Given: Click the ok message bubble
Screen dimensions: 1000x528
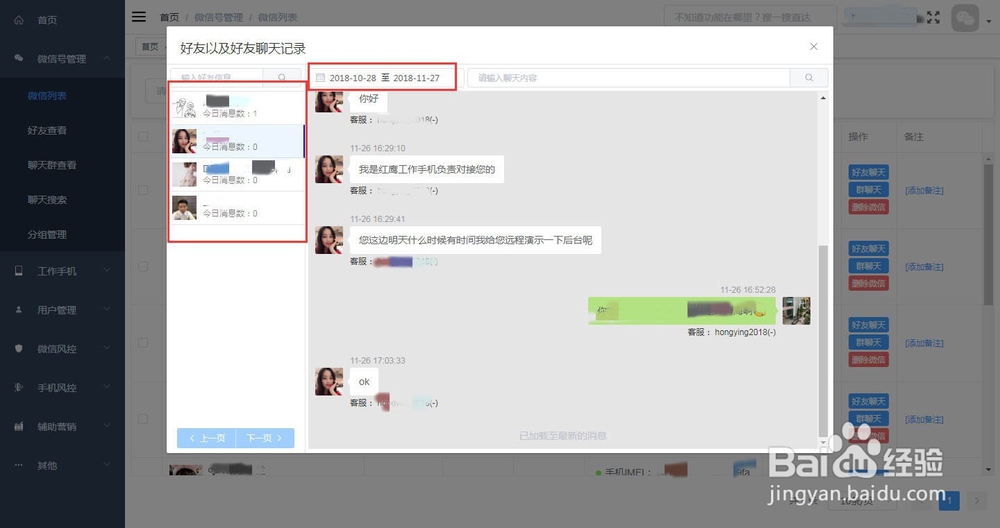Looking at the screenshot, I should pos(364,381).
